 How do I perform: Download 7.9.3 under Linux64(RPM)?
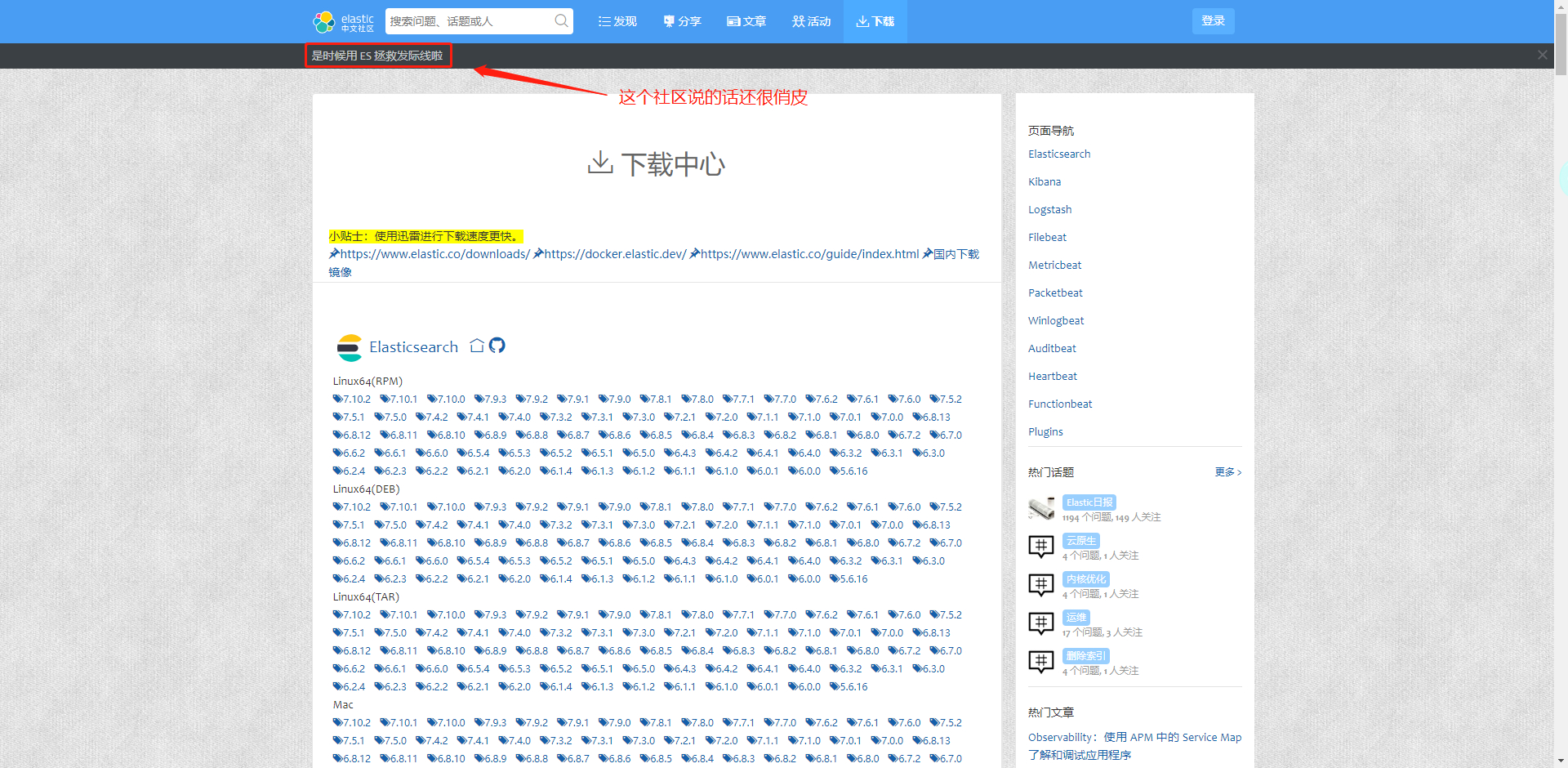point(491,400)
